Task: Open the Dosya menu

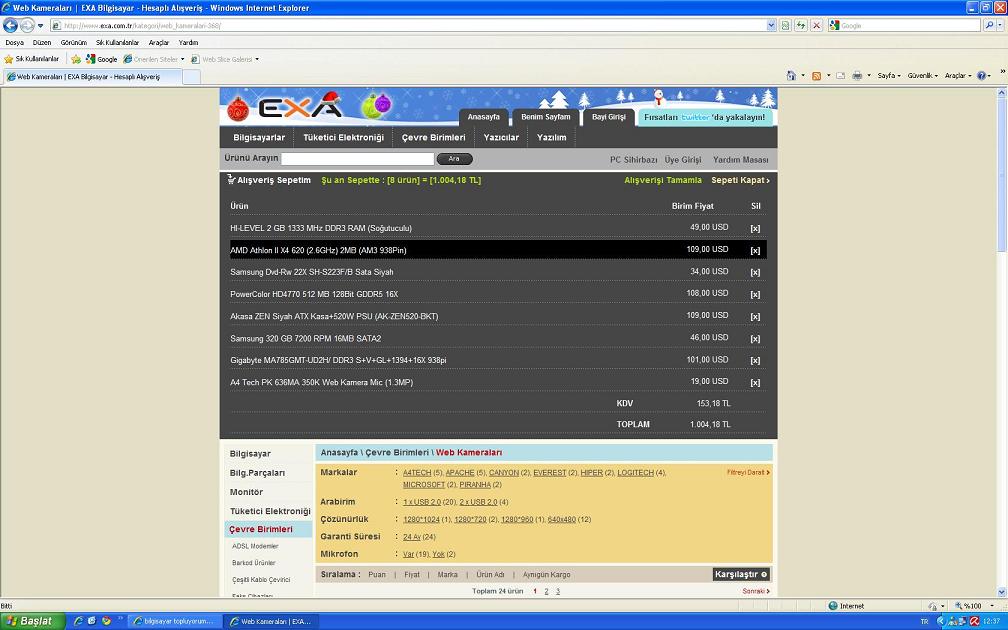Action: pos(14,42)
